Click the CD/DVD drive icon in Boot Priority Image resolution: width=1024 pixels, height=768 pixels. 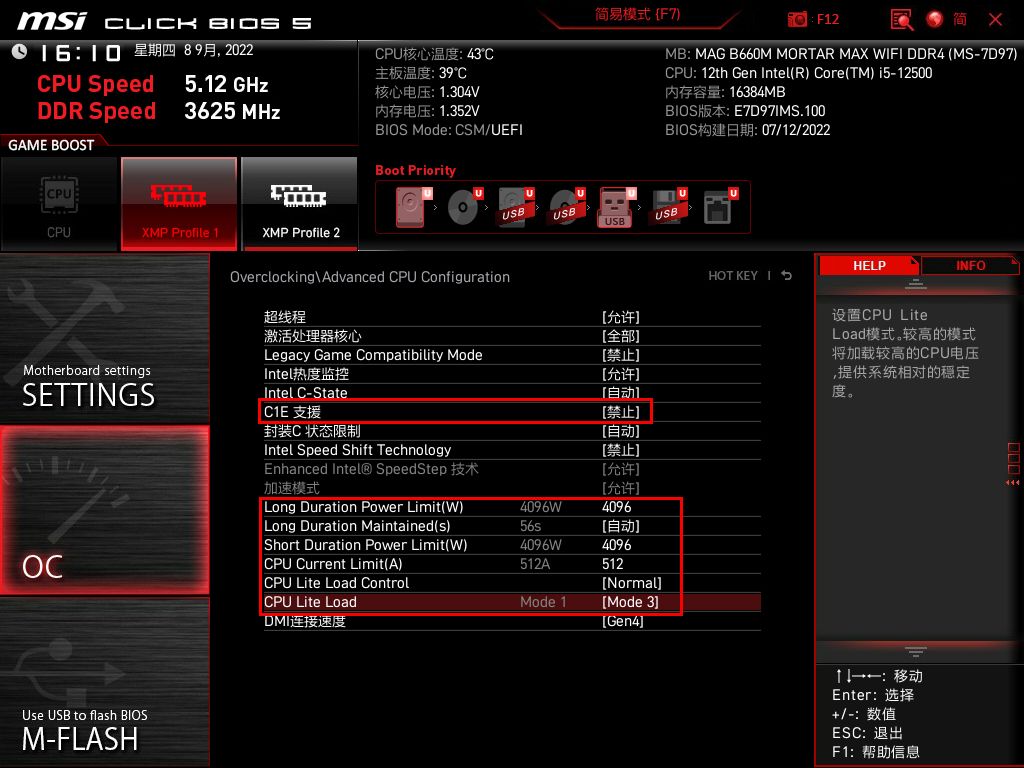point(463,207)
